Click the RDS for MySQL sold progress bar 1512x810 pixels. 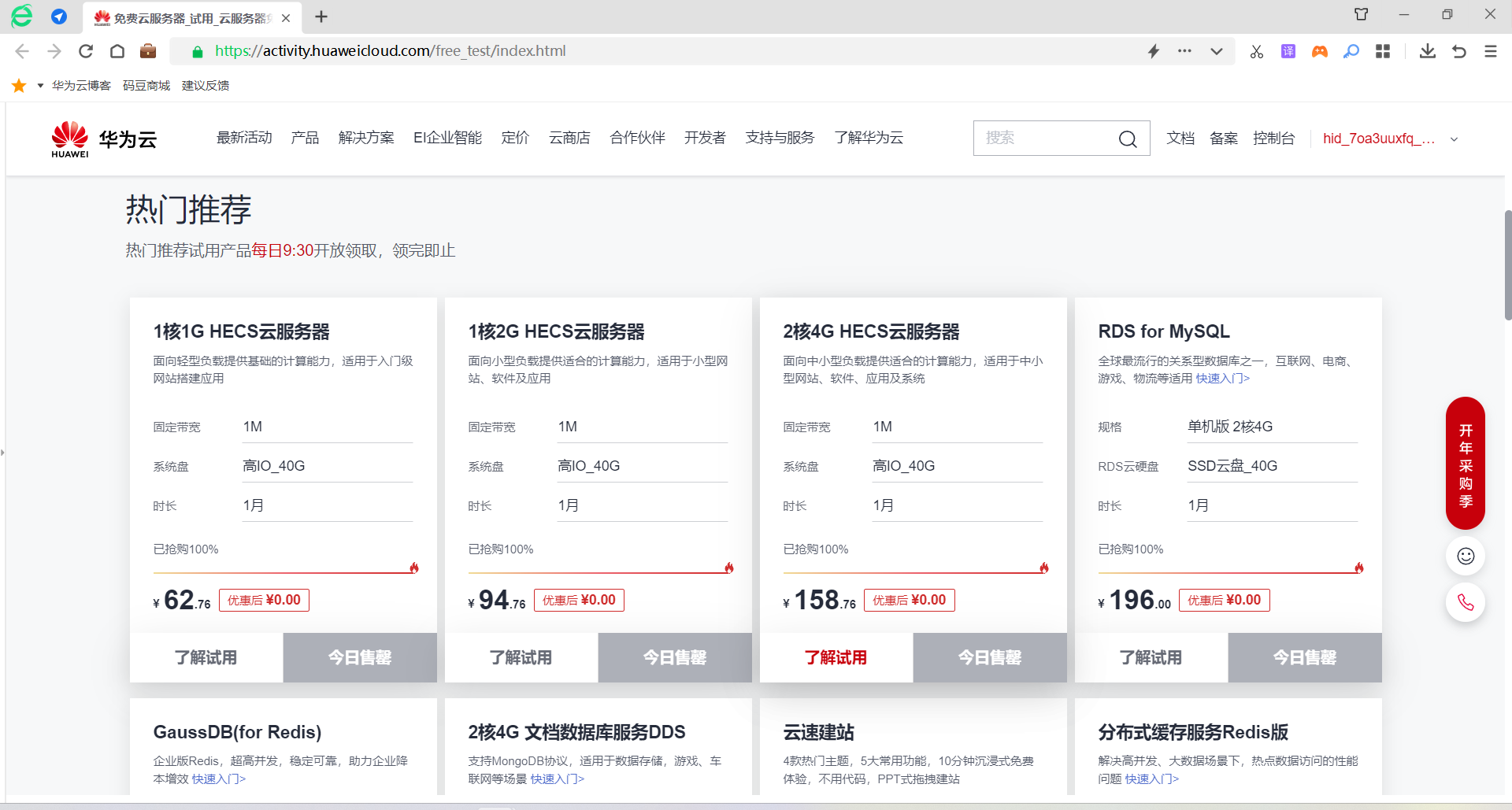(x=1230, y=572)
